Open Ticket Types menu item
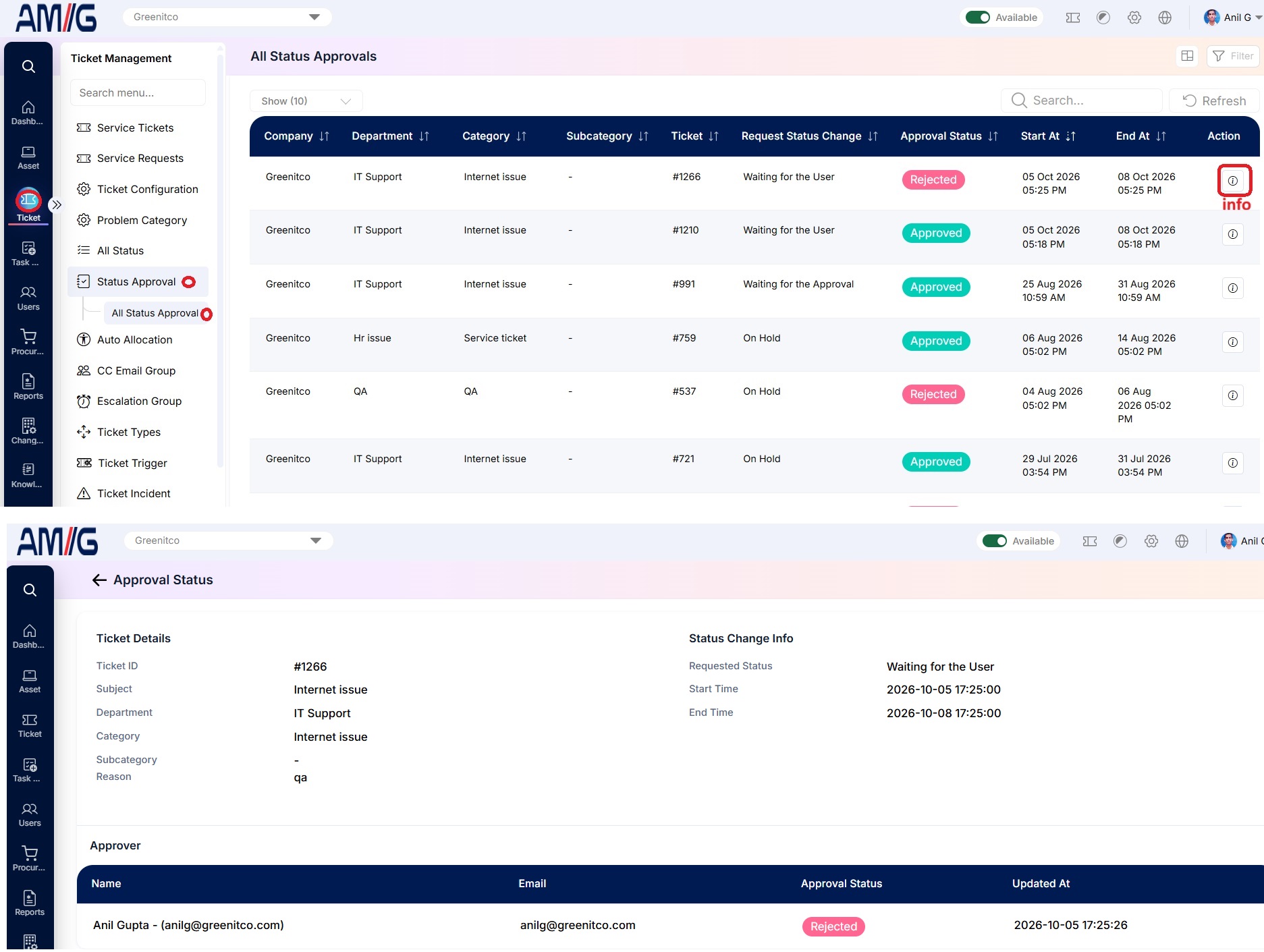1264x952 pixels. (x=128, y=432)
